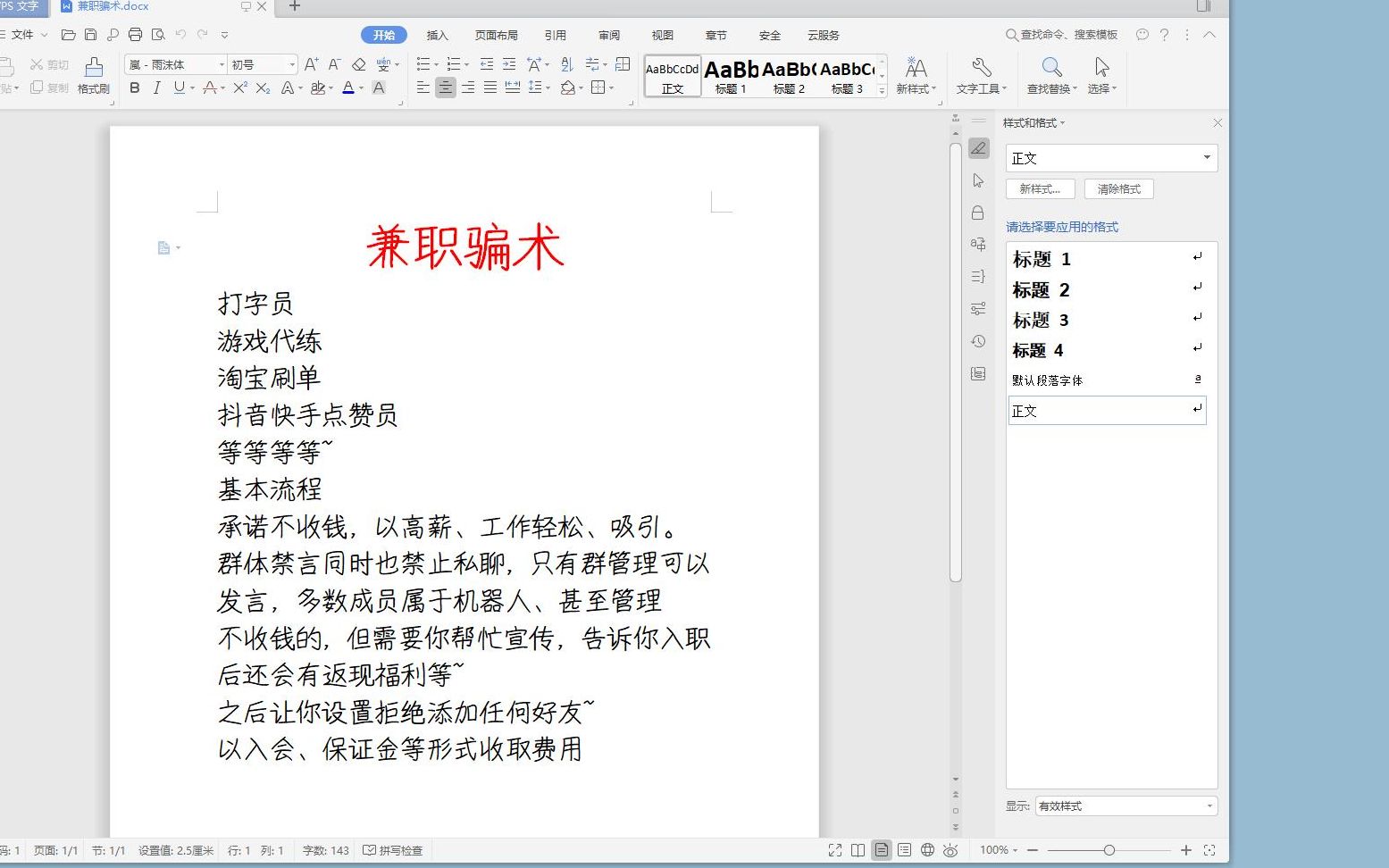The width and height of the screenshot is (1389, 868).
Task: Switch to the 引用 tab
Action: pos(556,35)
